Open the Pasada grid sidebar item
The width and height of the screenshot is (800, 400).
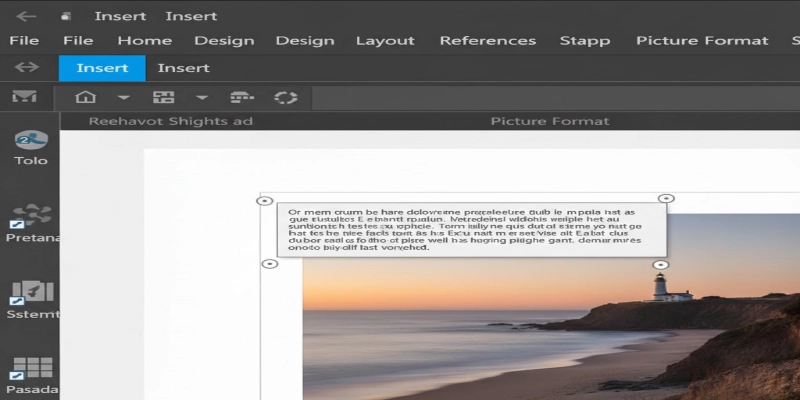coord(32,372)
